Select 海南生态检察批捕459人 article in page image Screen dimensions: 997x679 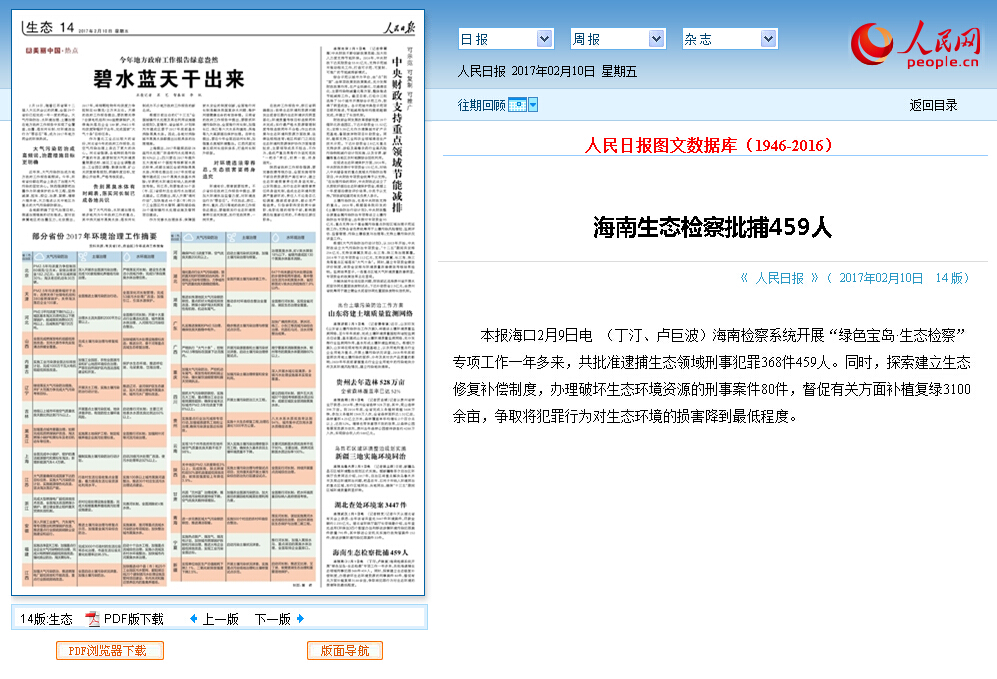[x=370, y=552]
